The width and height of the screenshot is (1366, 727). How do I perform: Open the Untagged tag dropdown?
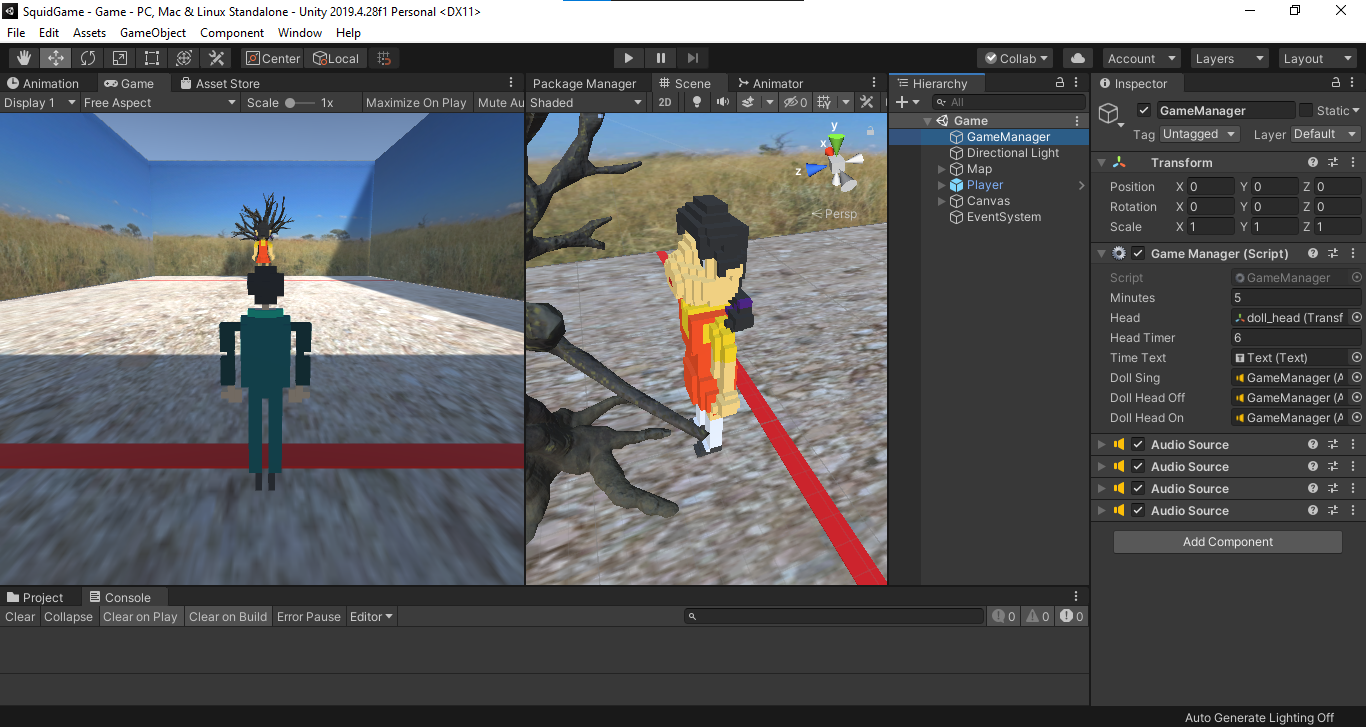click(1200, 134)
